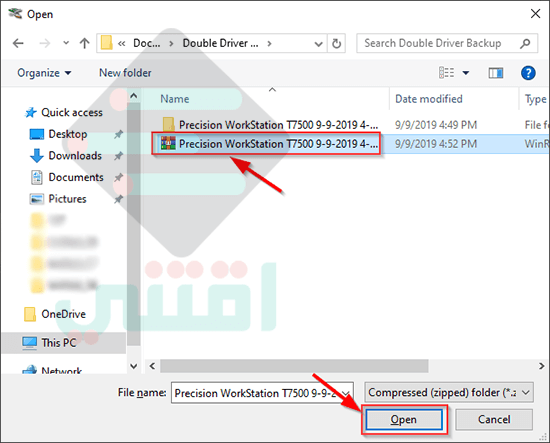This screenshot has width=550, height=443.
Task: Click the pin icon beside Downloads
Action: click(x=119, y=156)
